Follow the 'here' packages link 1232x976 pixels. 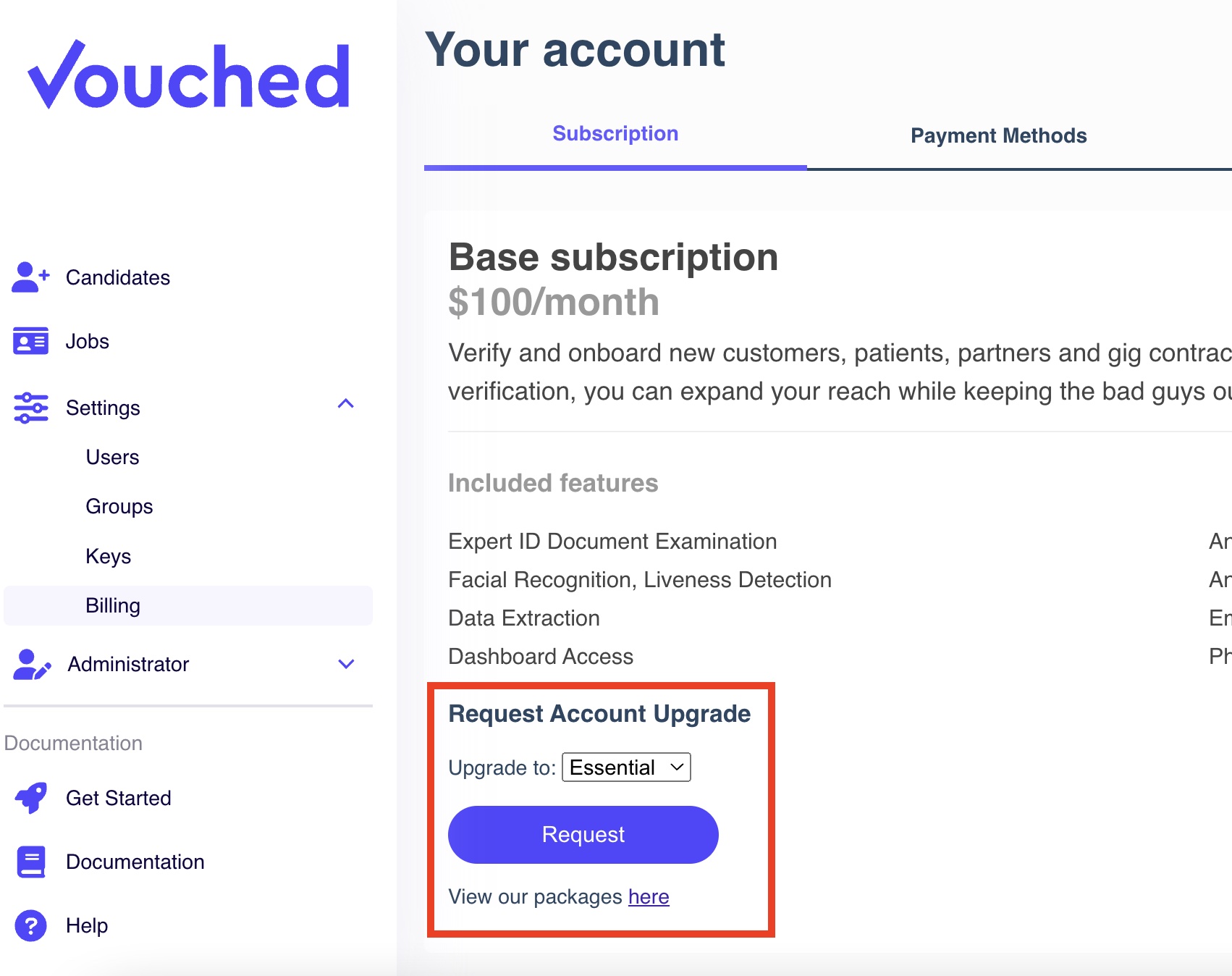(649, 896)
